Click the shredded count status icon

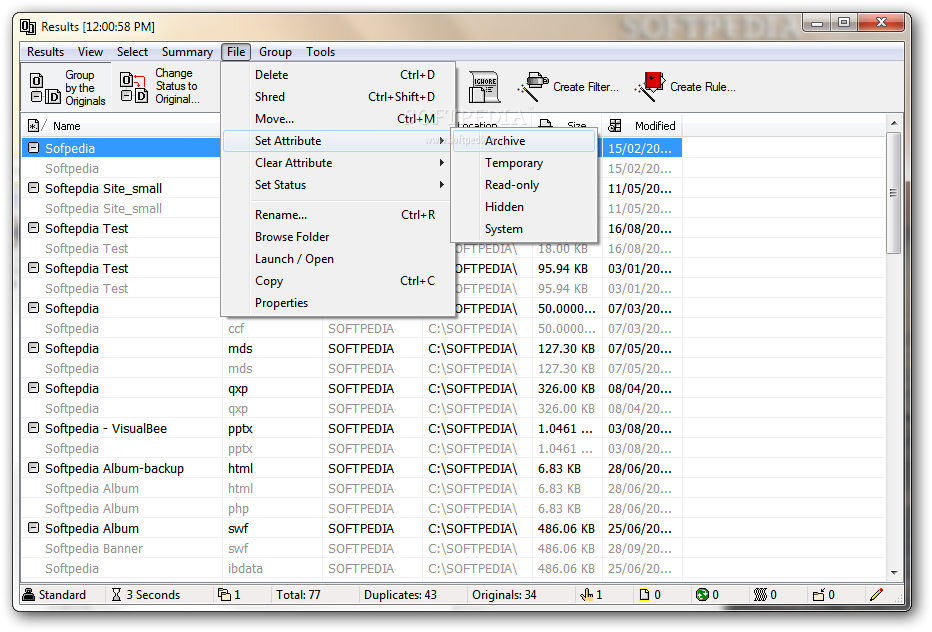[760, 595]
